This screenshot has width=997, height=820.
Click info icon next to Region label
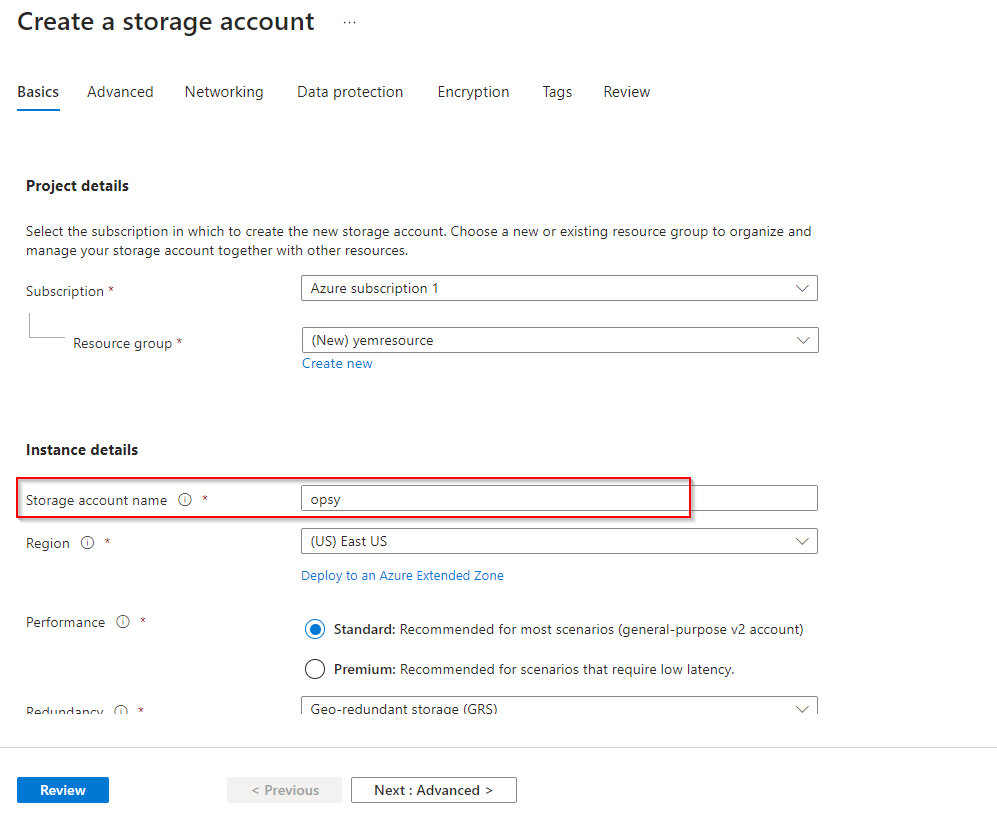87,543
